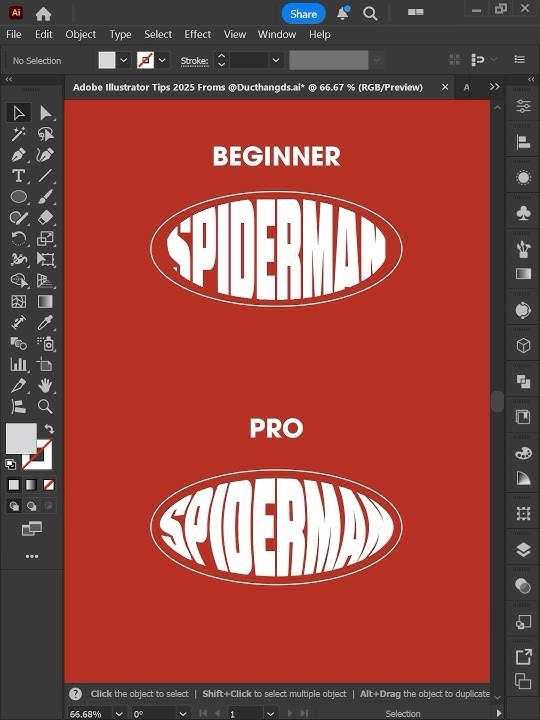Swap fill and stroke colors

pos(49,428)
